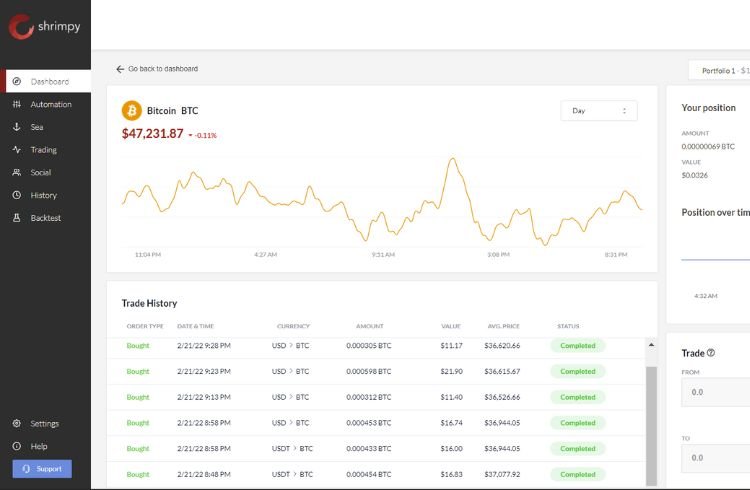Click the Shrimpy logo icon
This screenshot has width=750, height=490.
(21, 27)
